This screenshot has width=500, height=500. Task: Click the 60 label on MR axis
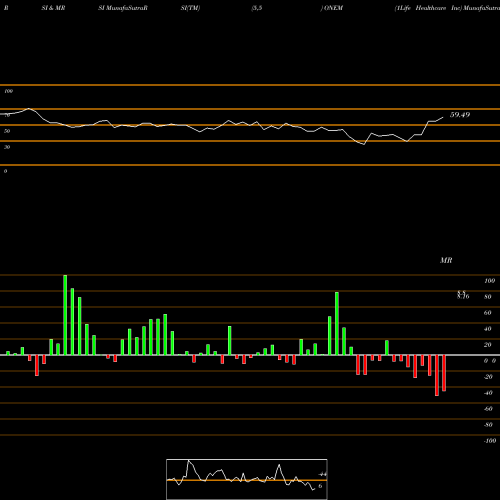click(x=488, y=313)
